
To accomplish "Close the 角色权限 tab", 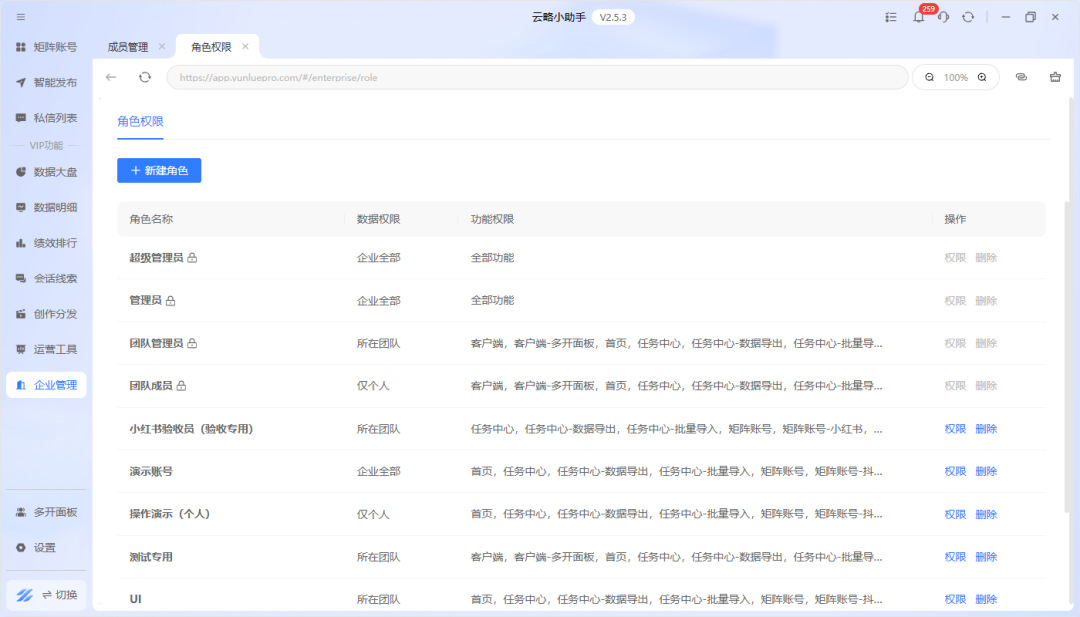I will tap(245, 47).
